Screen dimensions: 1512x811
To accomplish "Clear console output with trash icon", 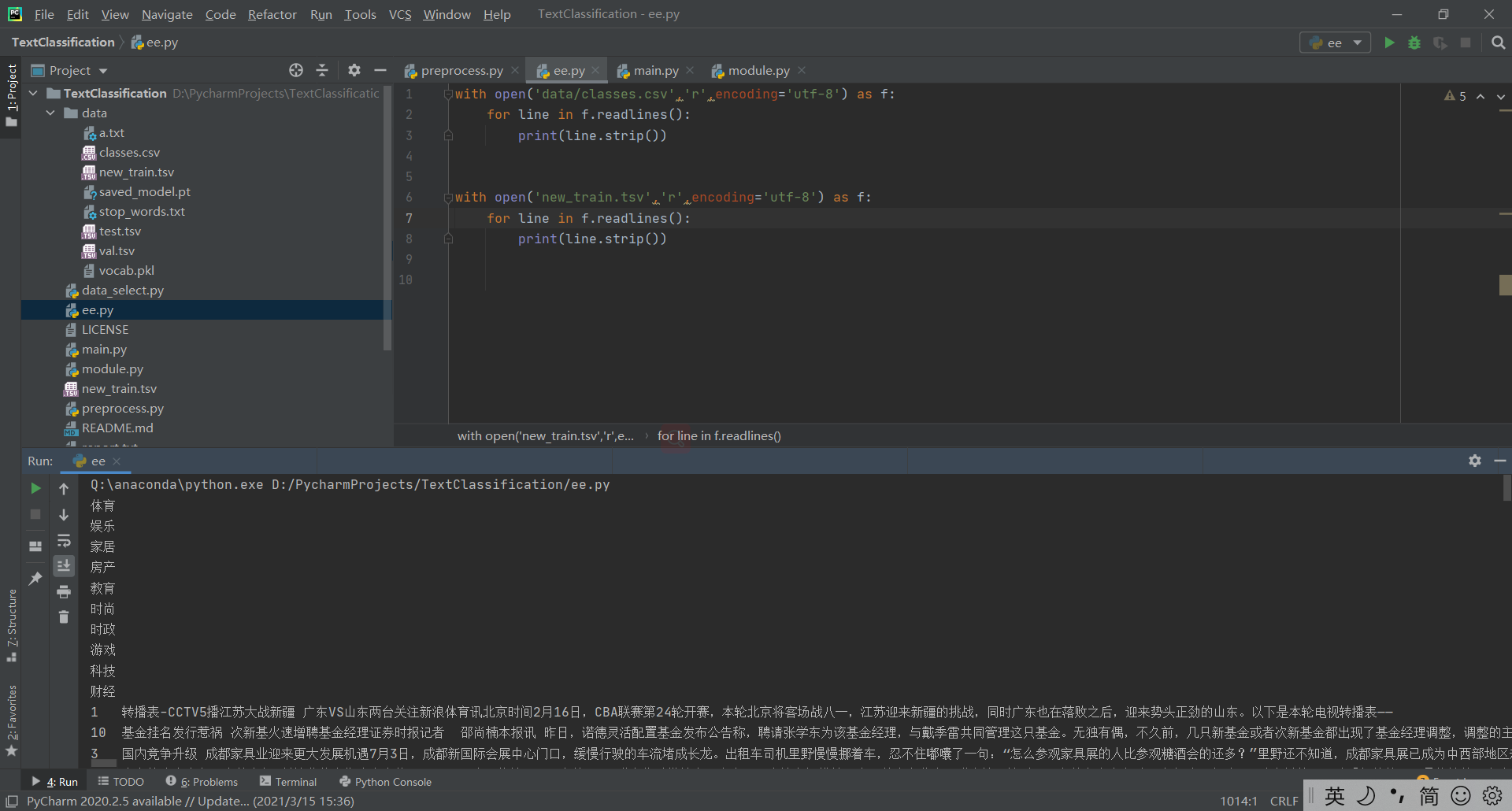I will [x=64, y=617].
